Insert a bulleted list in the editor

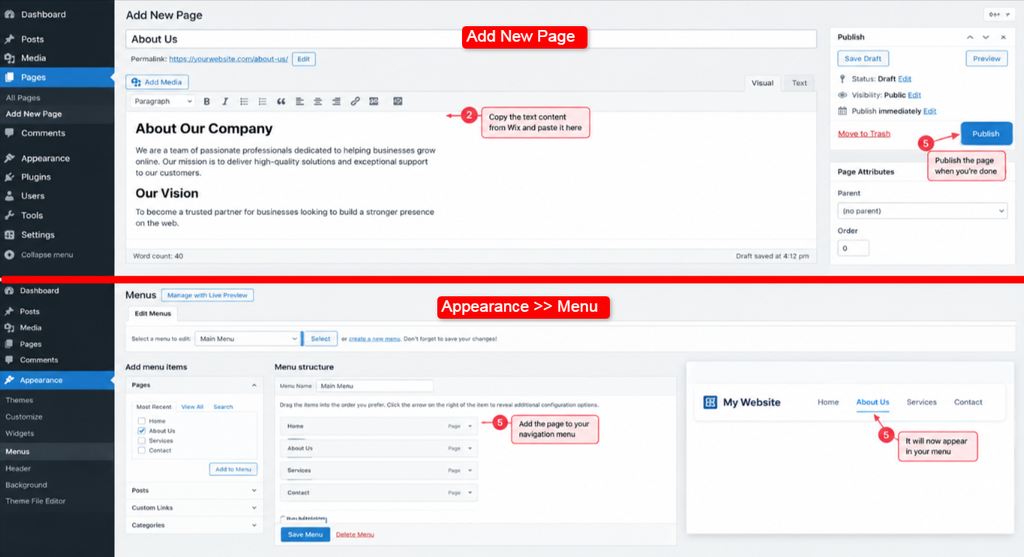(x=244, y=101)
